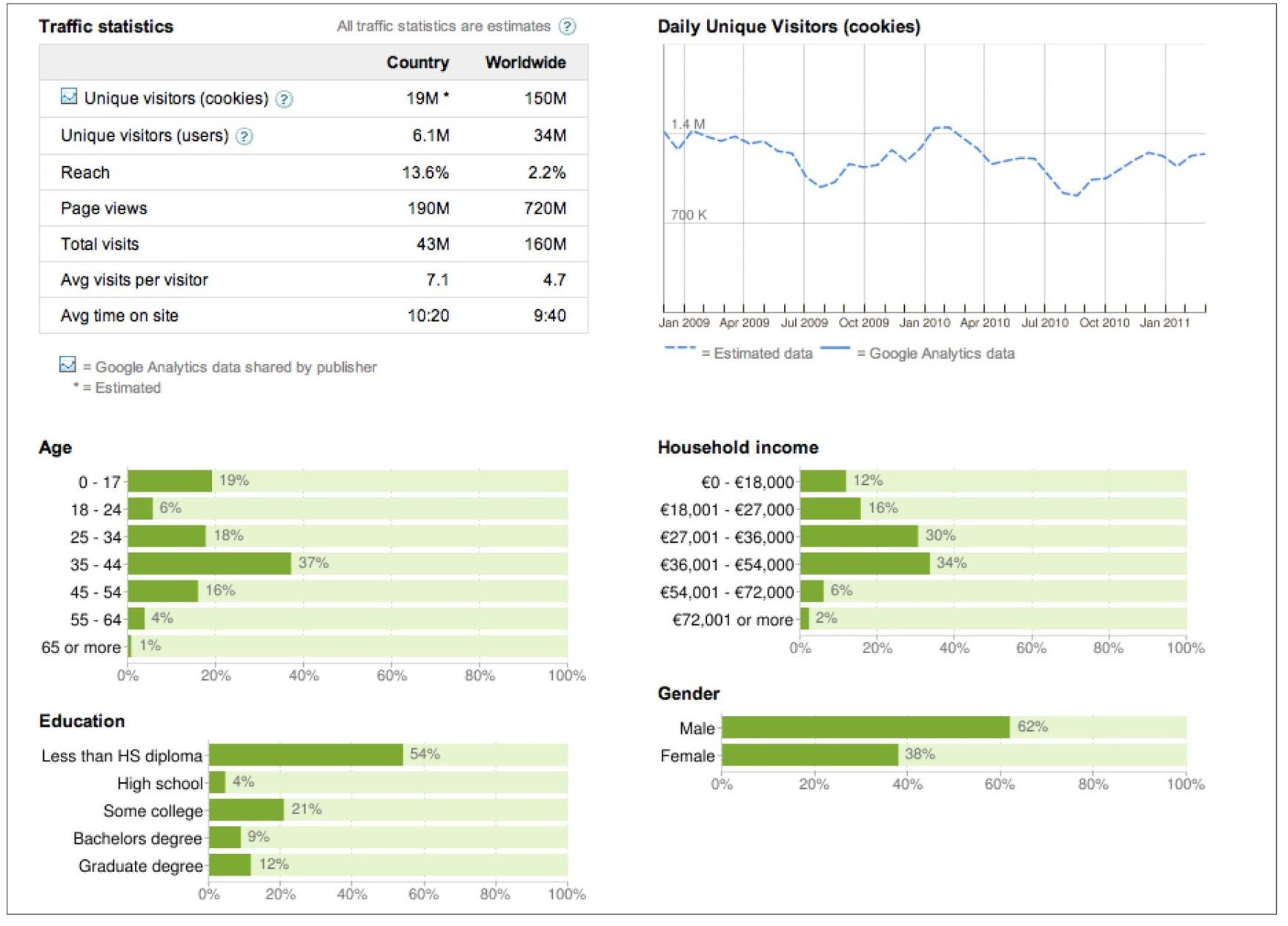Click the Age section heading
The height and width of the screenshot is (926, 1288).
click(56, 448)
